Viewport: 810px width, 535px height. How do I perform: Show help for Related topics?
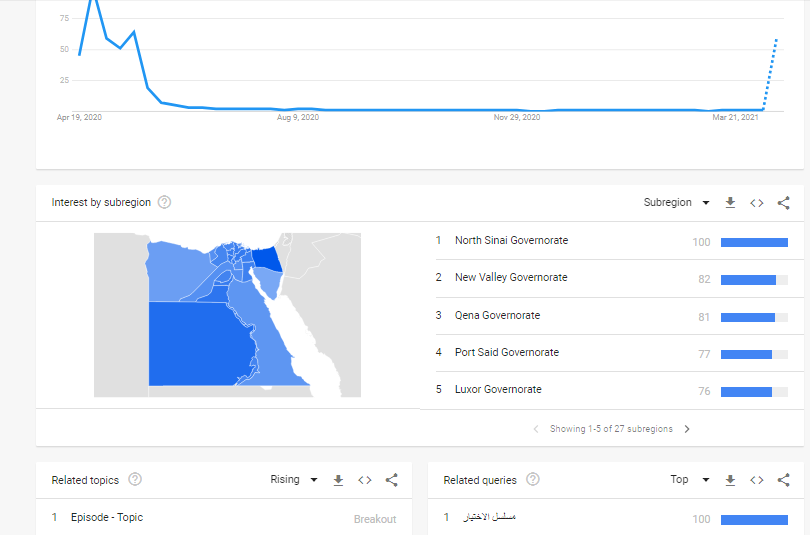tap(135, 480)
